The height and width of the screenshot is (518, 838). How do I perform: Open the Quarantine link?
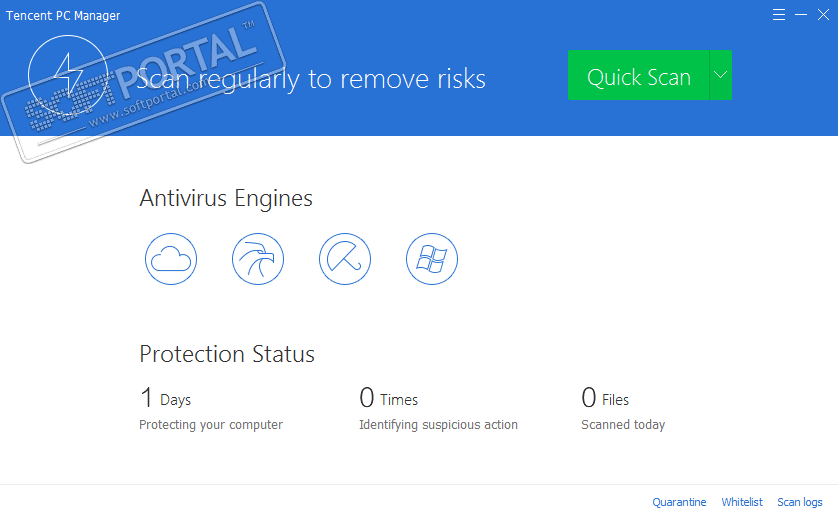pos(679,502)
